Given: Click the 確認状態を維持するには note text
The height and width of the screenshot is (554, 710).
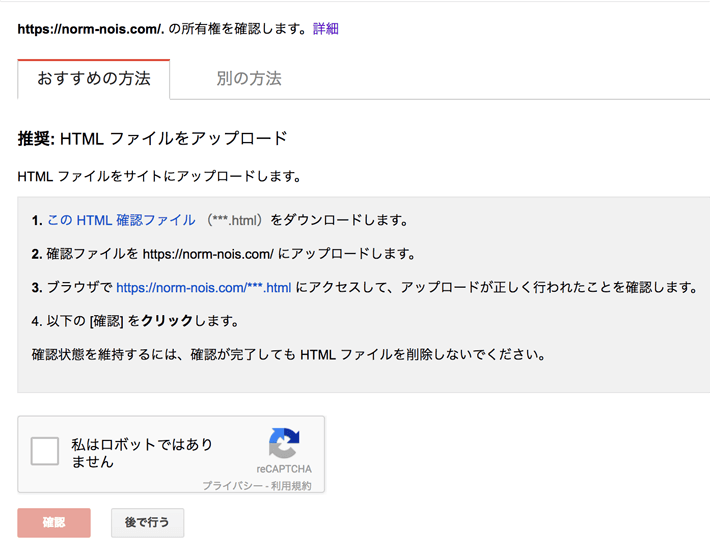Looking at the screenshot, I should (x=289, y=355).
